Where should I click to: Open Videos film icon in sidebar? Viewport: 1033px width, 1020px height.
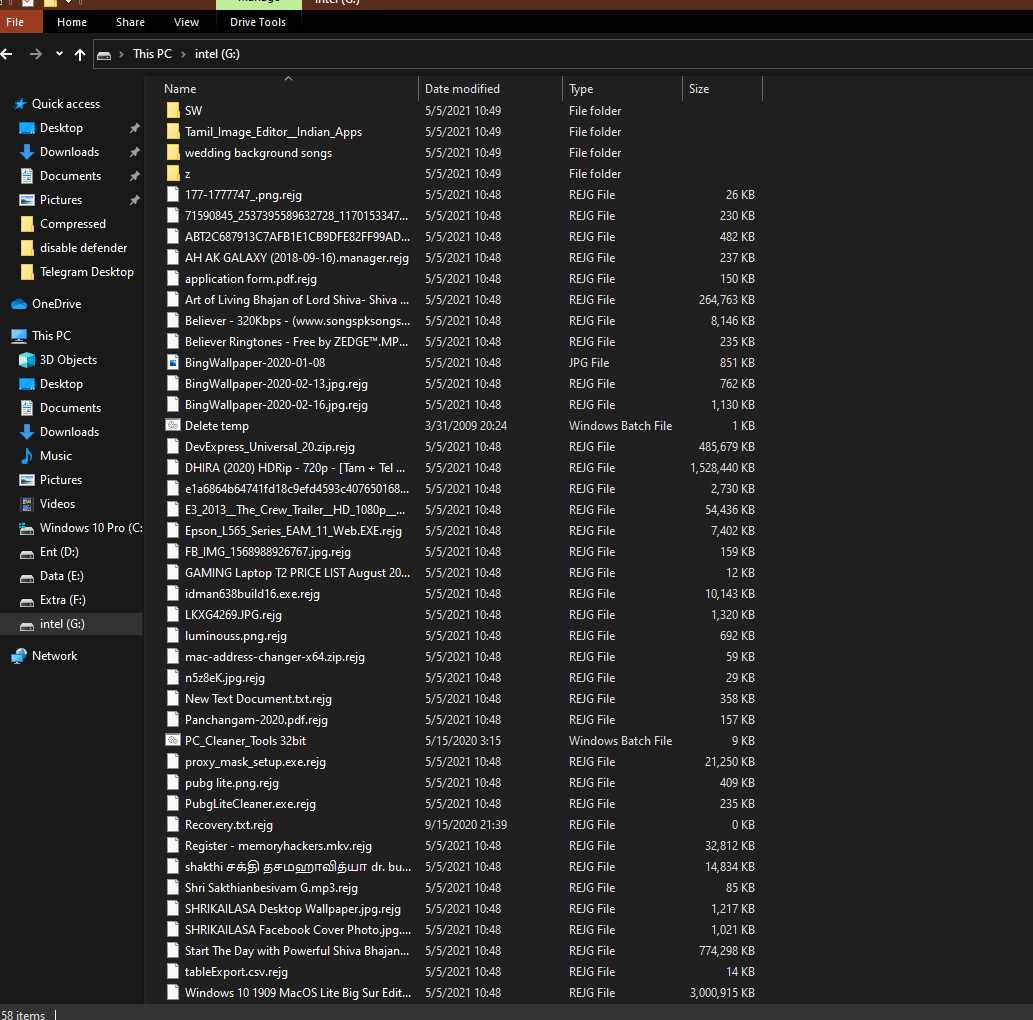click(27, 504)
